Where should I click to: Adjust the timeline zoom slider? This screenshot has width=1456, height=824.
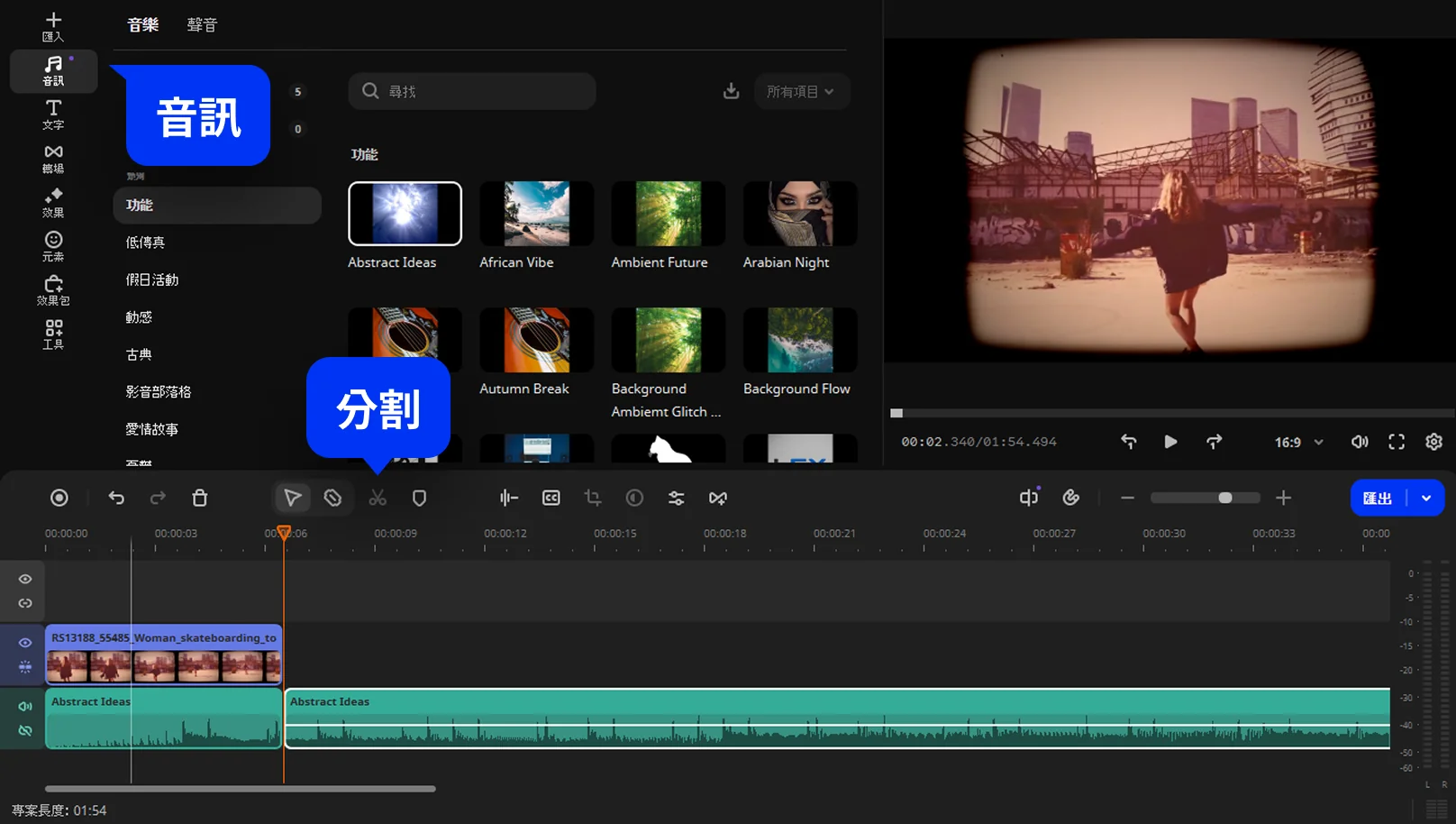tap(1224, 498)
